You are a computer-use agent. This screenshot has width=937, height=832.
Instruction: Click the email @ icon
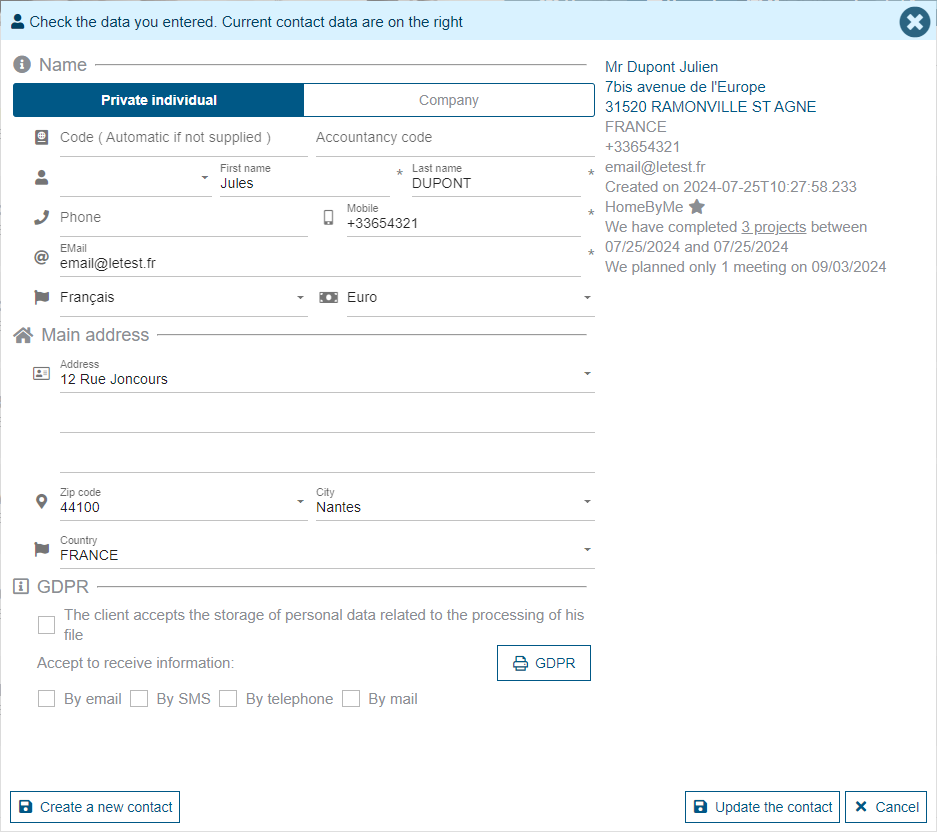click(x=41, y=257)
